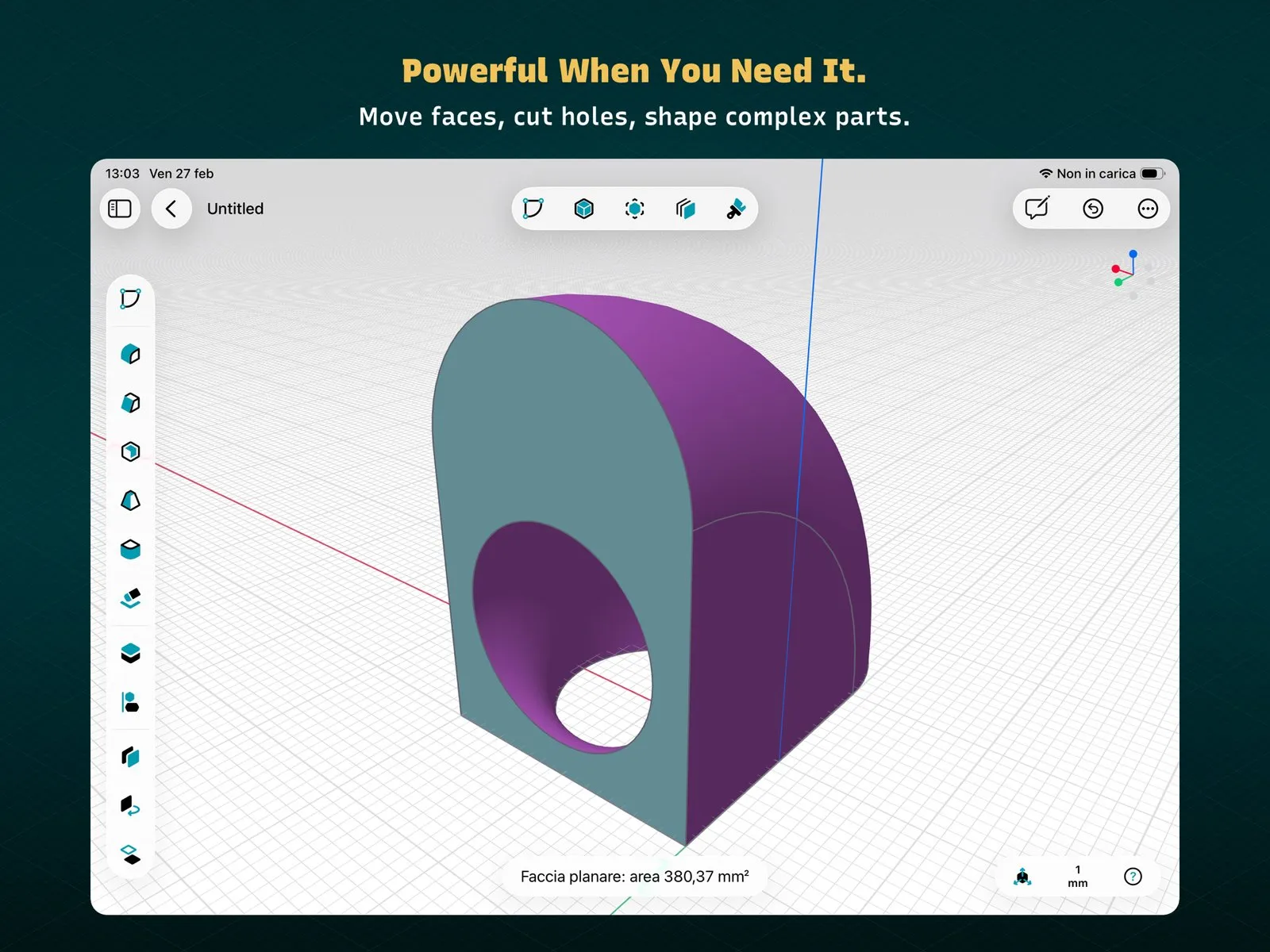This screenshot has width=1270, height=952.
Task: Select the eraser delete-face tool
Action: pos(130,598)
